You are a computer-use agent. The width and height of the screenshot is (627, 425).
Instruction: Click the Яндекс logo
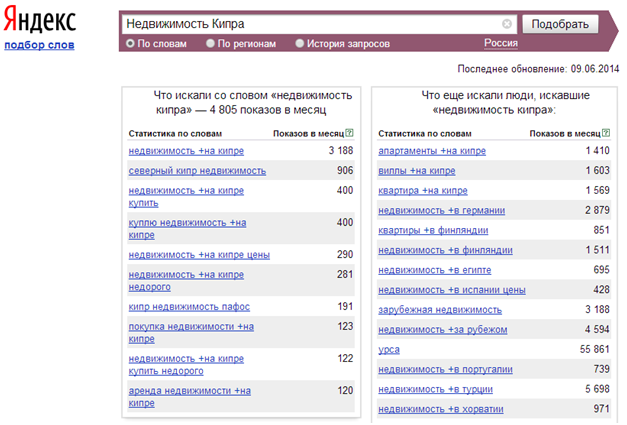tap(40, 19)
